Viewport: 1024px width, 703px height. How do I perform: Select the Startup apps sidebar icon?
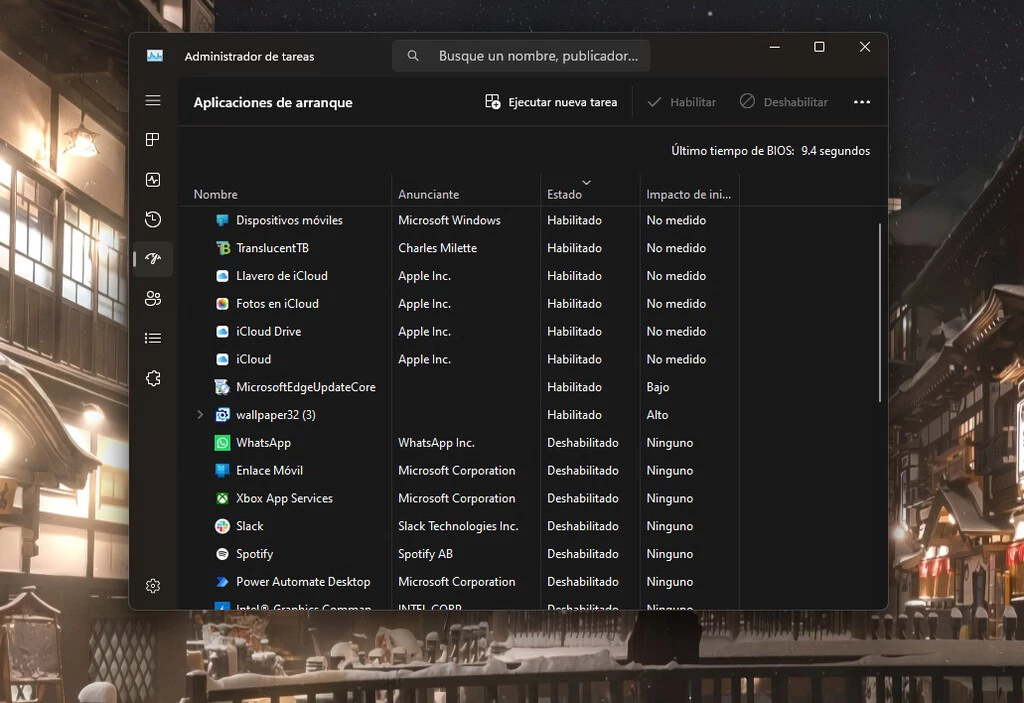click(x=153, y=259)
